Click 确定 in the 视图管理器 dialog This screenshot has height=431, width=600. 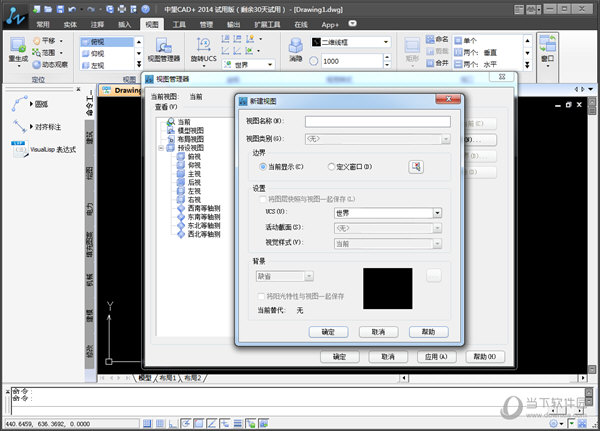click(339, 356)
